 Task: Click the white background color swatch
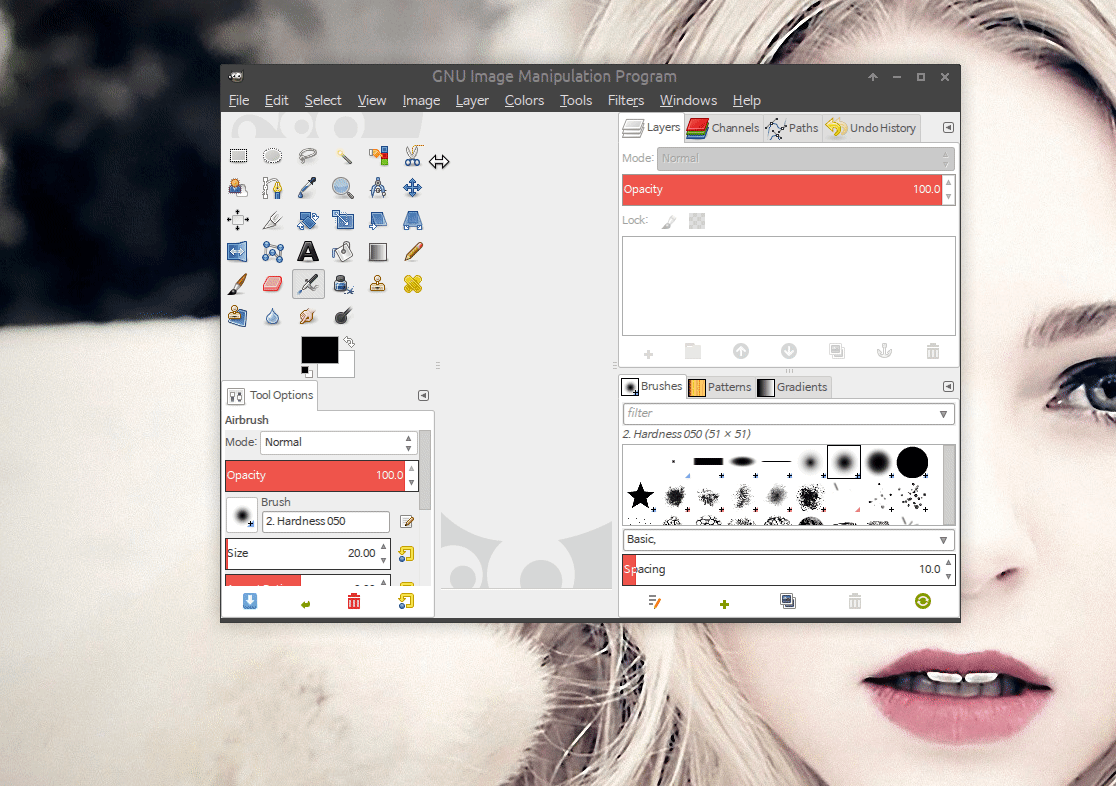pos(346,368)
